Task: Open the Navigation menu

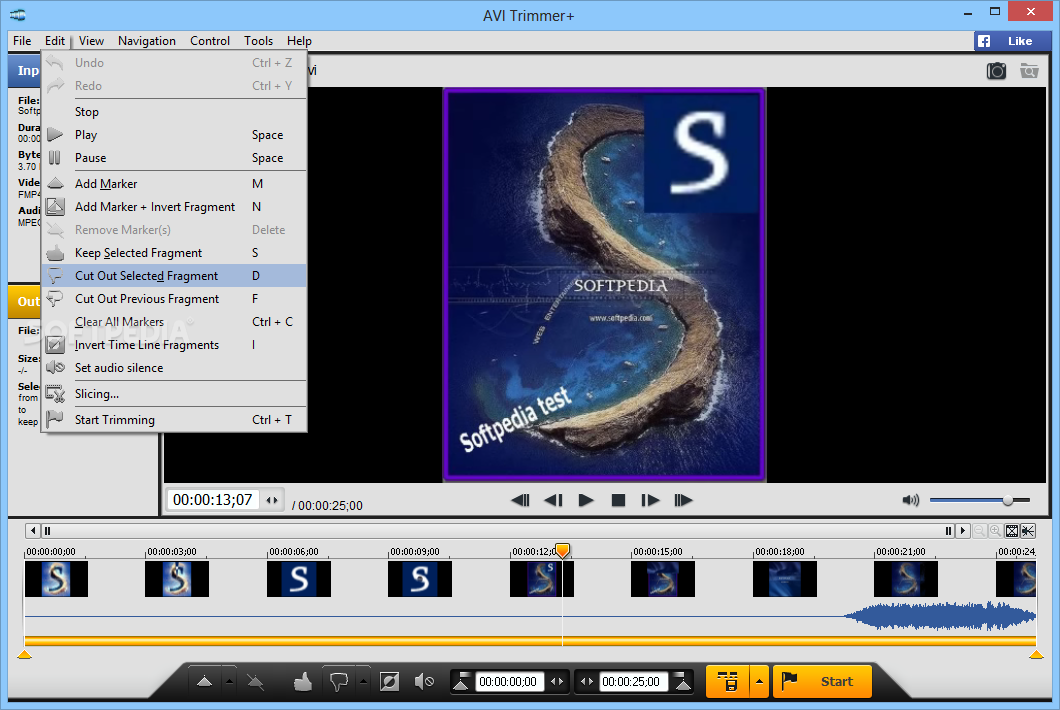Action: tap(147, 41)
